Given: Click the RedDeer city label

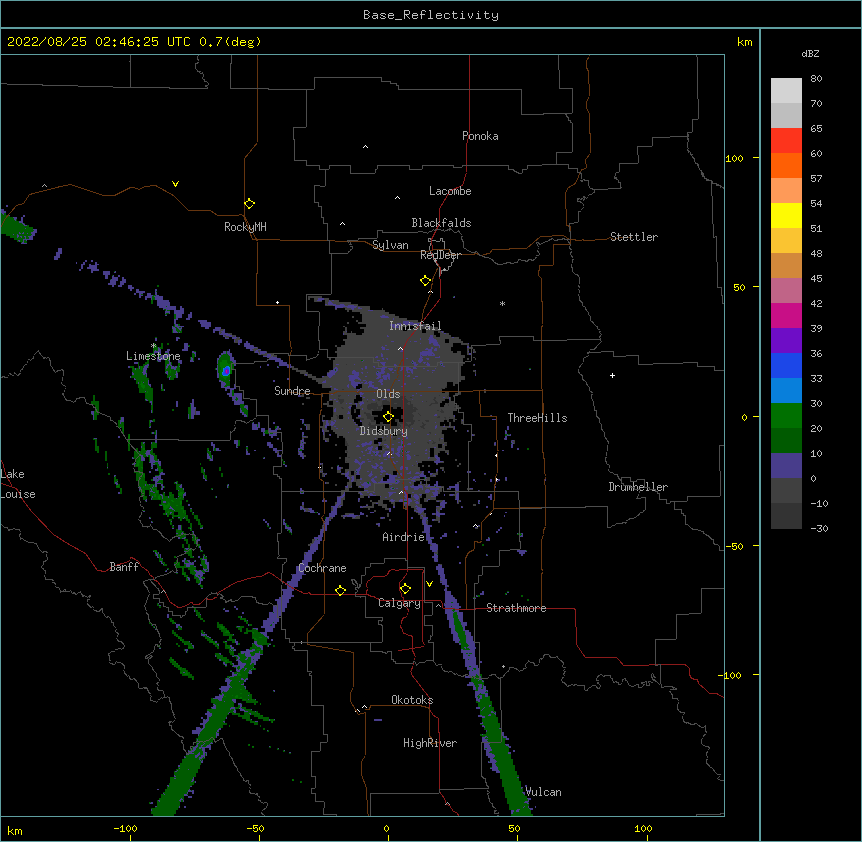Looking at the screenshot, I should 440,255.
